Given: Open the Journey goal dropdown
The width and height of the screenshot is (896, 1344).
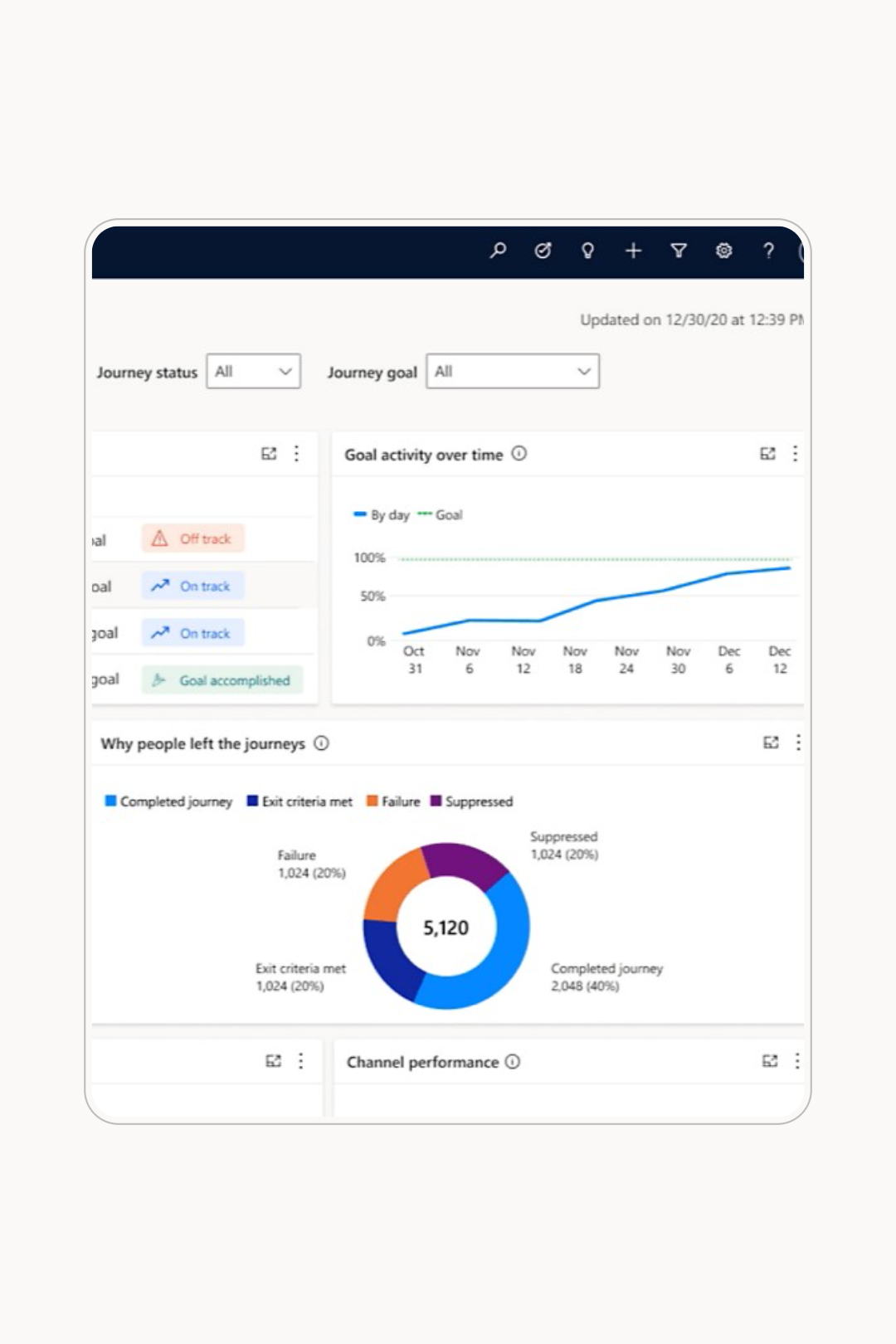Looking at the screenshot, I should pos(512,372).
